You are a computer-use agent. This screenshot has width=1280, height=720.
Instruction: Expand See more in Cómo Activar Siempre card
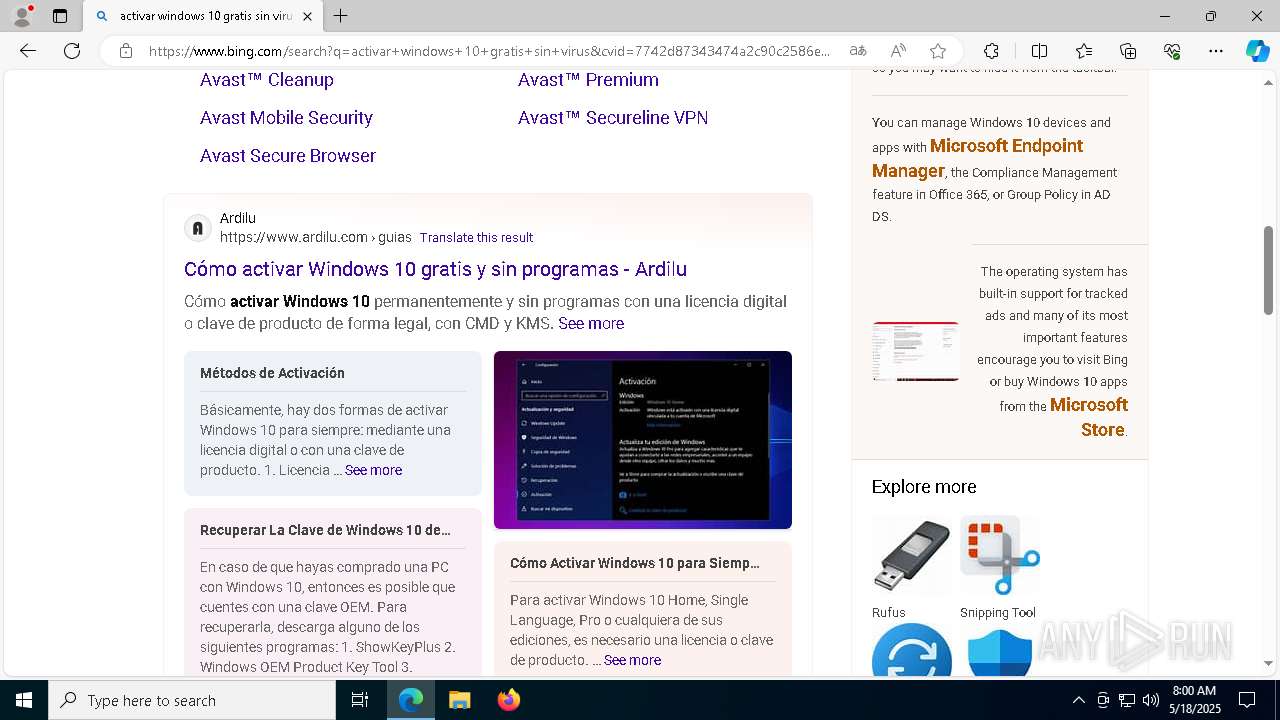[x=632, y=660]
